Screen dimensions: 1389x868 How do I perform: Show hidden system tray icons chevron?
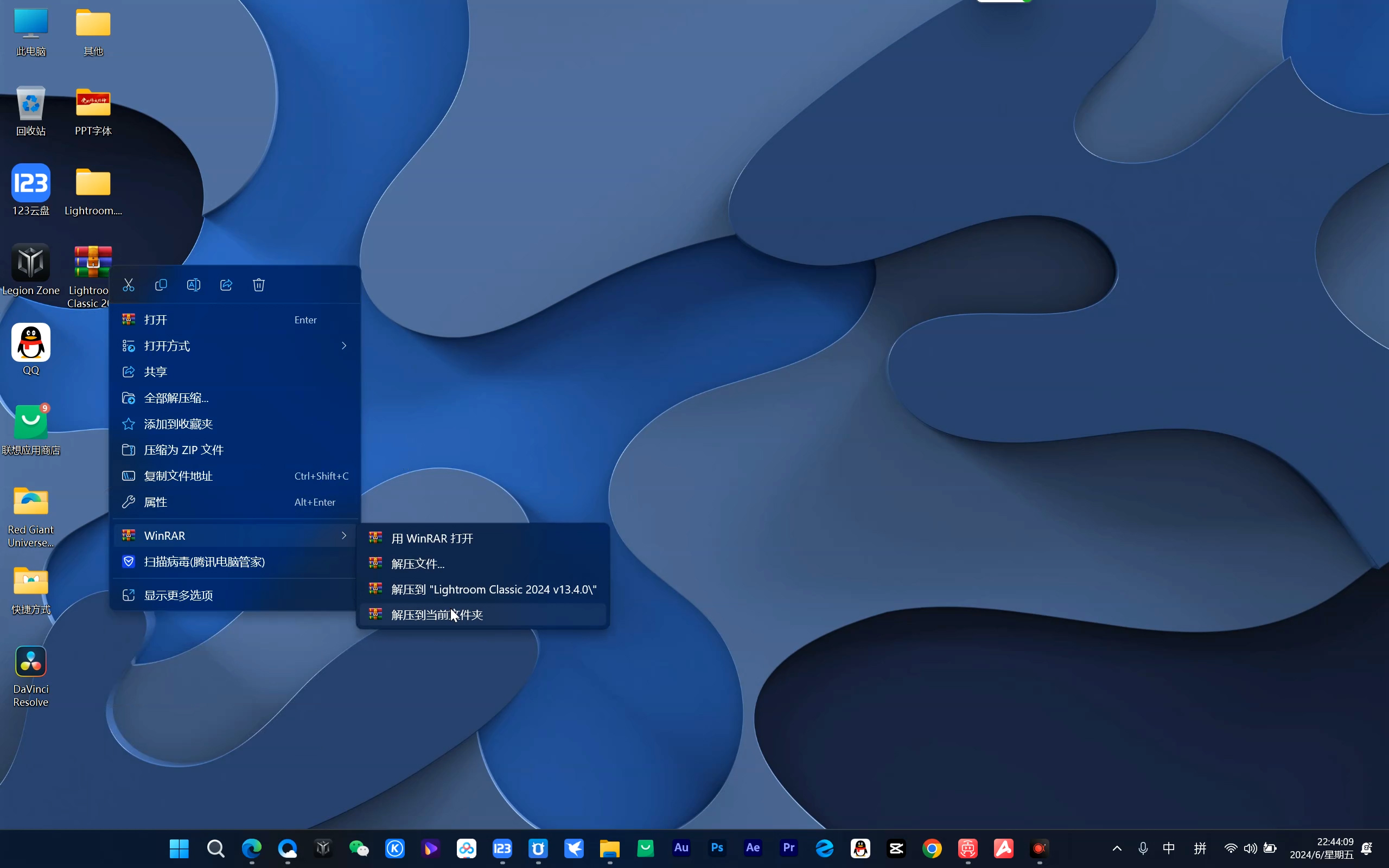pos(1117,848)
